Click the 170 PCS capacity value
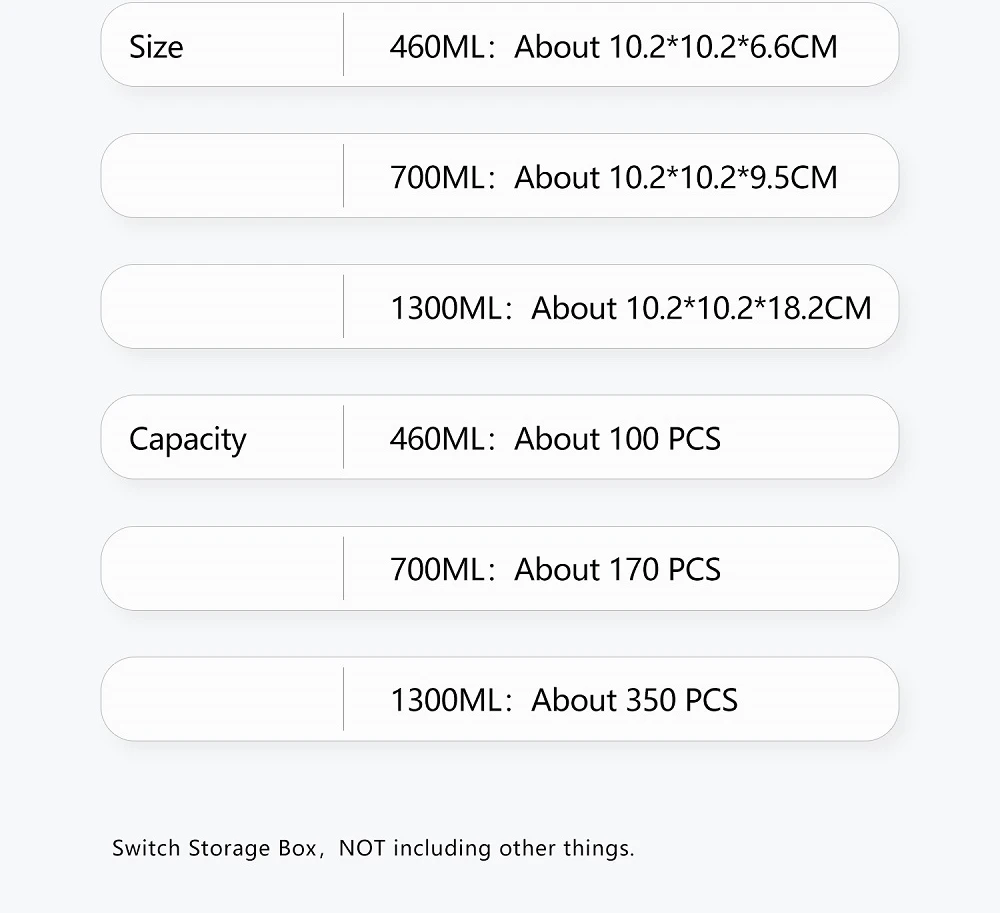Image resolution: width=1000 pixels, height=913 pixels. (665, 569)
